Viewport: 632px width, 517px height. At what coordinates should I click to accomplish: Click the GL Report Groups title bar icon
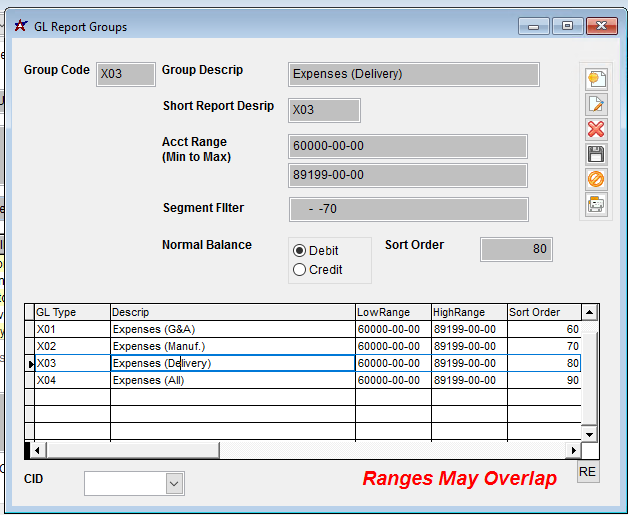click(19, 27)
